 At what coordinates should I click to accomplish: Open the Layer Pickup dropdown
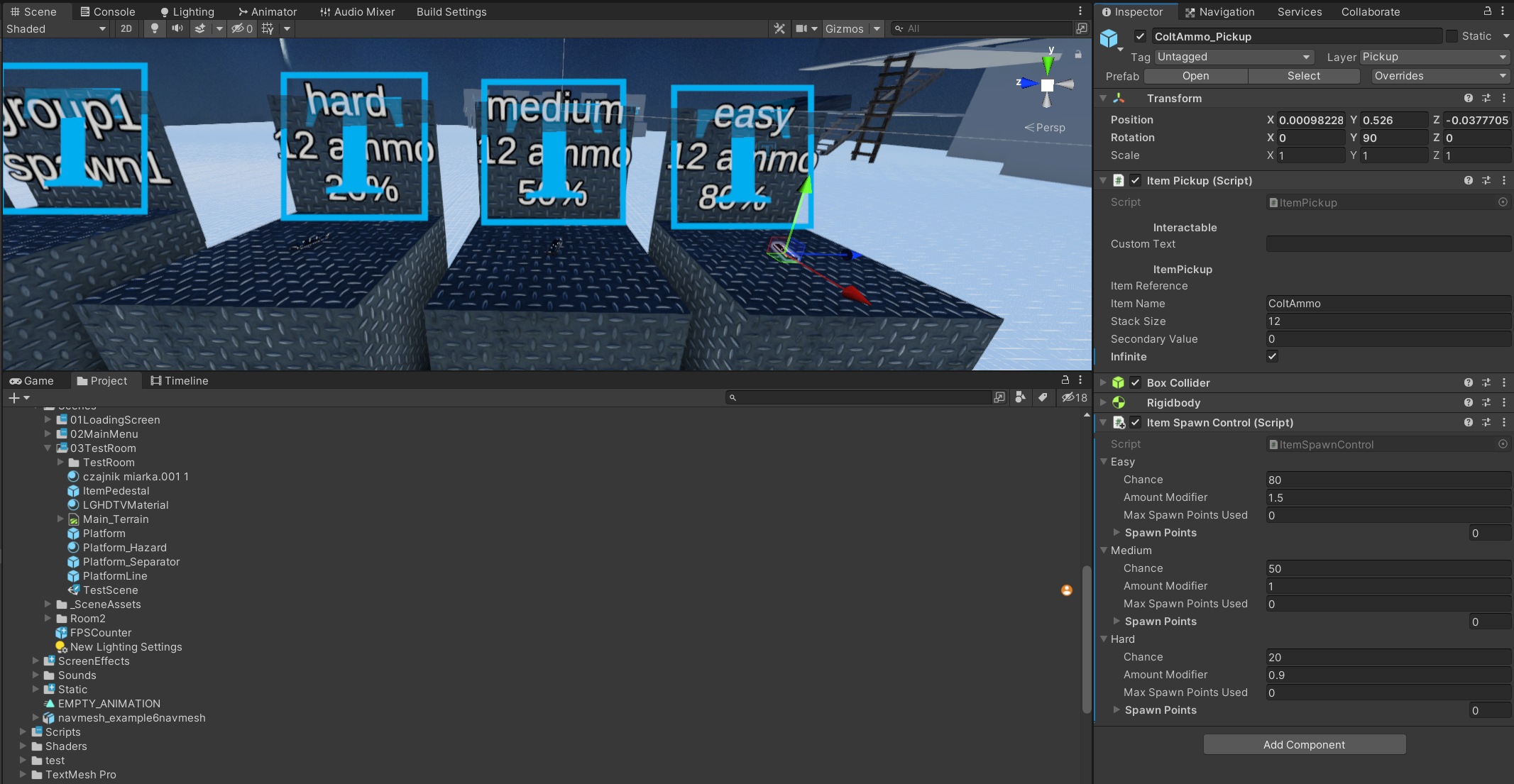[1435, 57]
